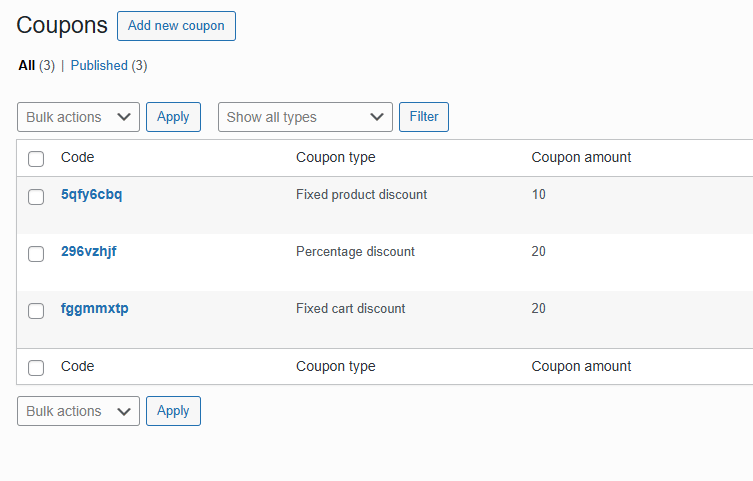Click the Add new coupon button

(176, 26)
